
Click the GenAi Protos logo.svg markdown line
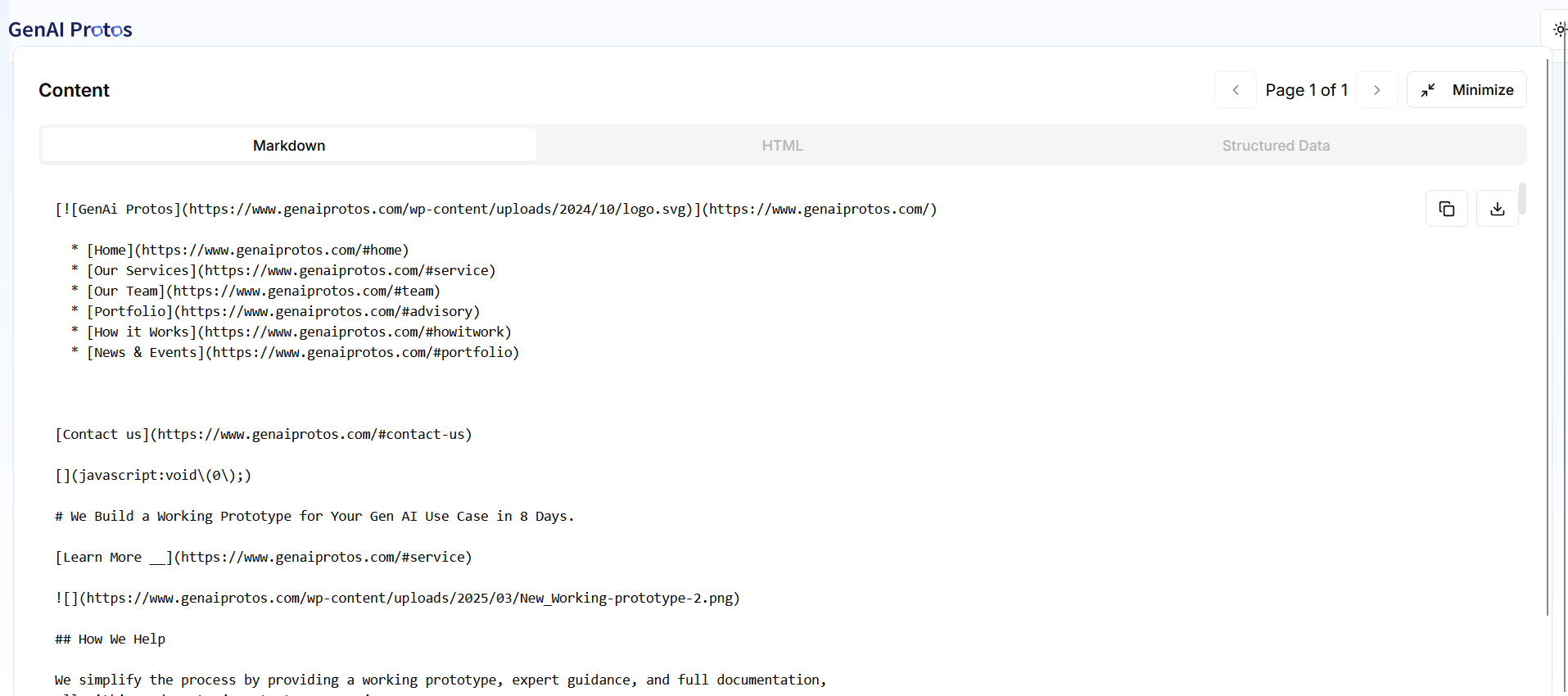pos(496,209)
